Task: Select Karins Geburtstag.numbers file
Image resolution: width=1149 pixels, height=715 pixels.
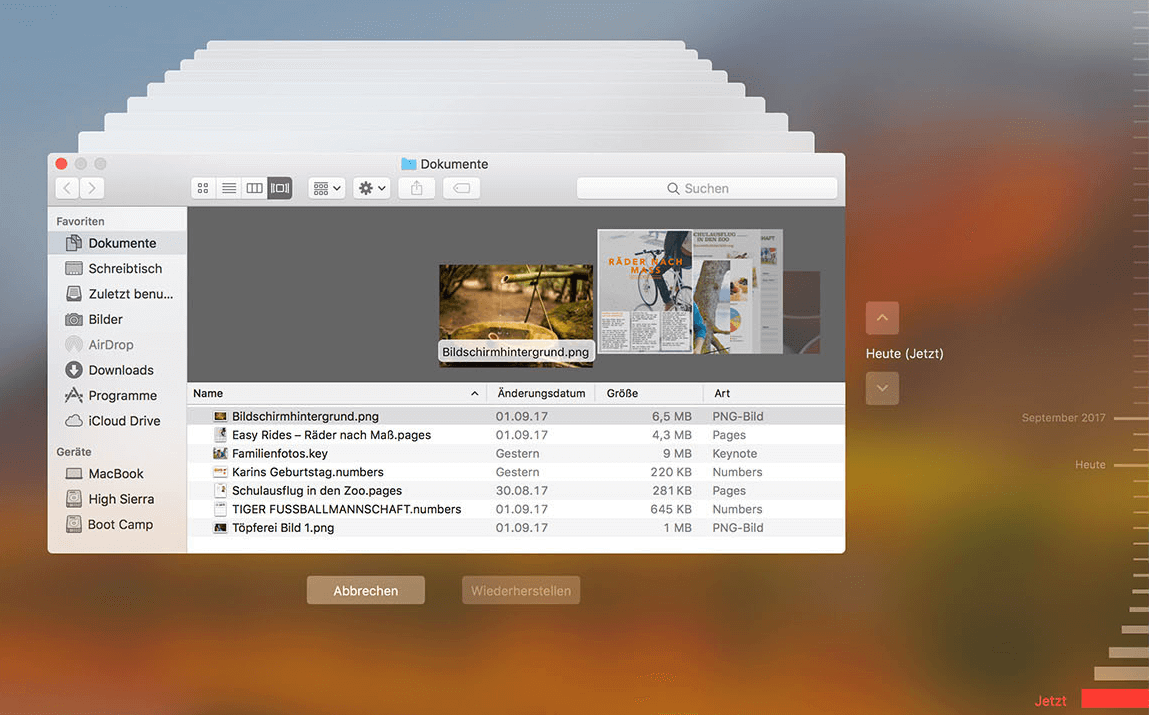Action: [x=516, y=472]
